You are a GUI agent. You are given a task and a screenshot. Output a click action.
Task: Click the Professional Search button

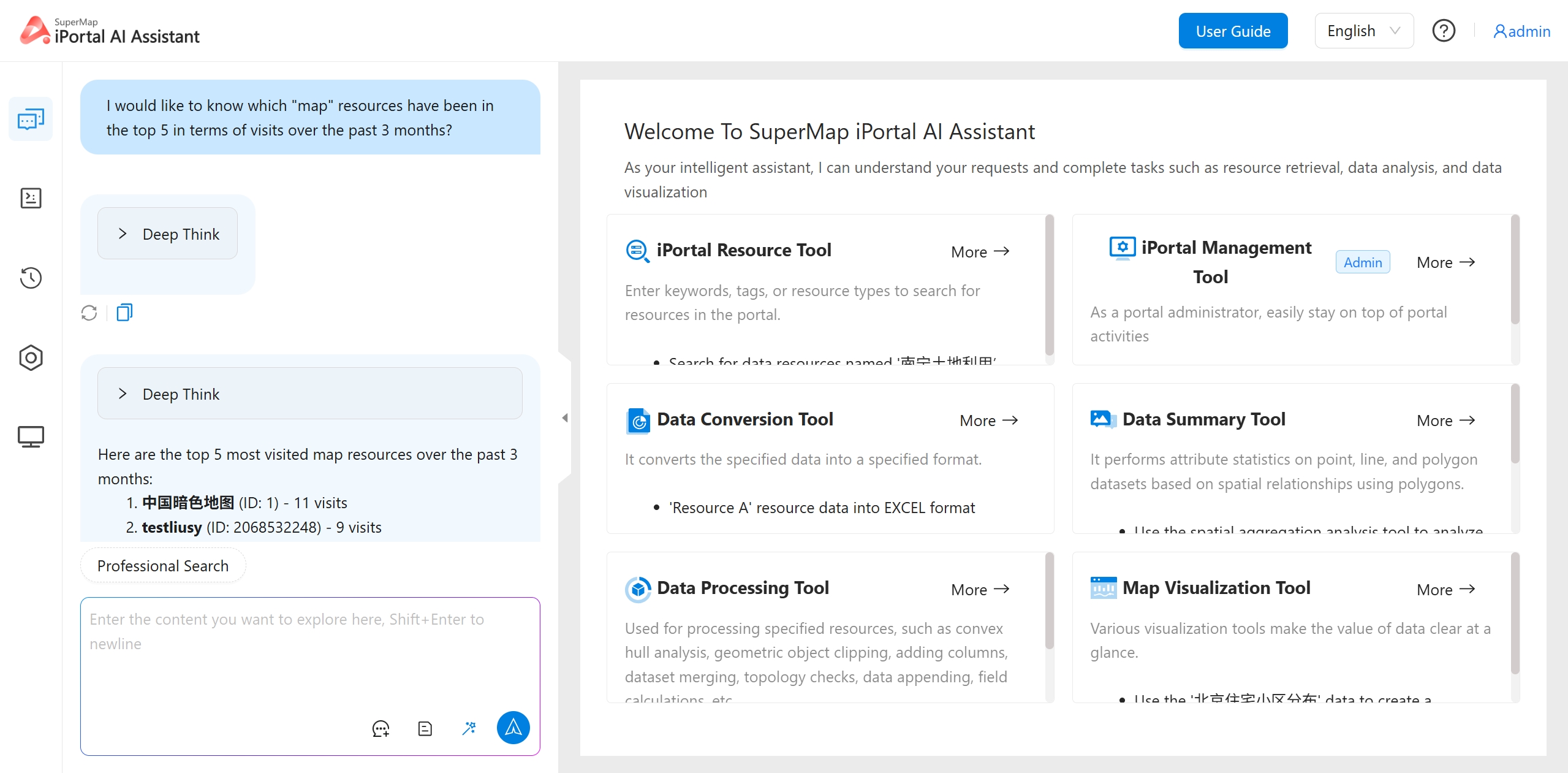[163, 565]
